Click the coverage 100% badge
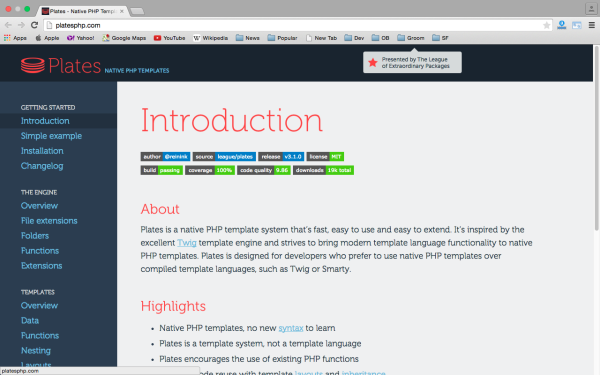600x375 pixels. [210, 170]
